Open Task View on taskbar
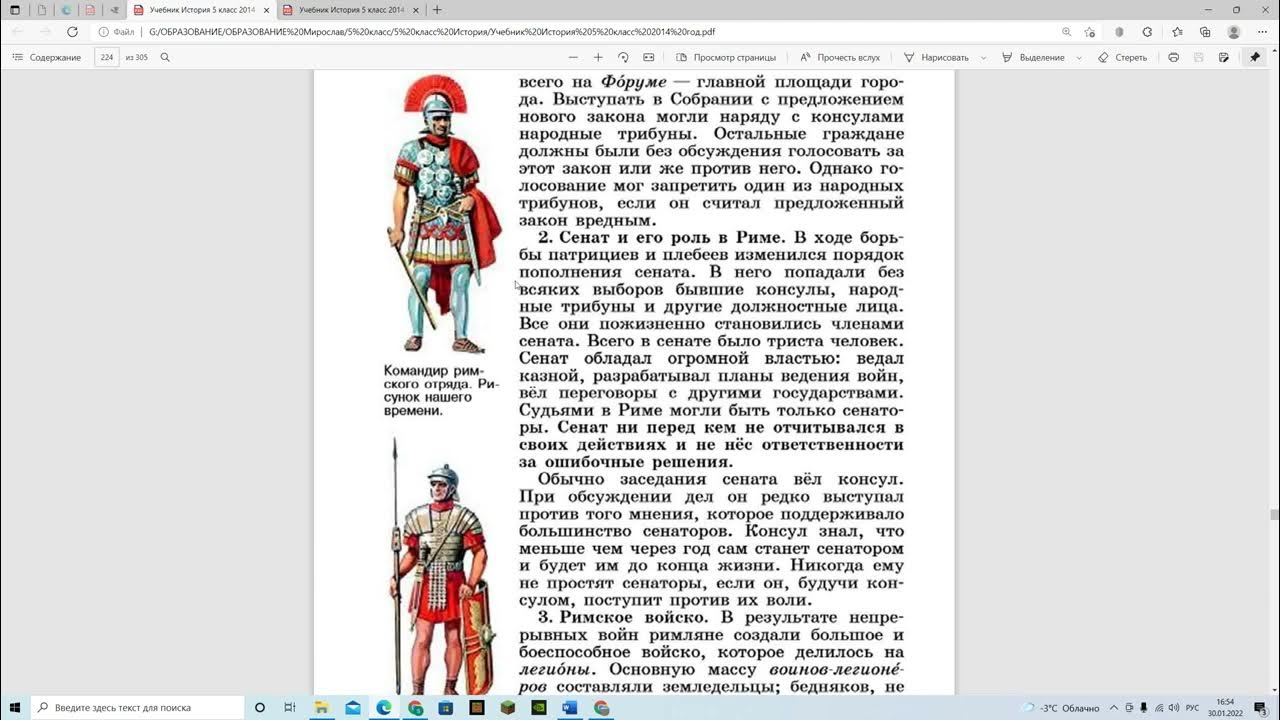This screenshot has width=1280, height=720. [x=290, y=707]
